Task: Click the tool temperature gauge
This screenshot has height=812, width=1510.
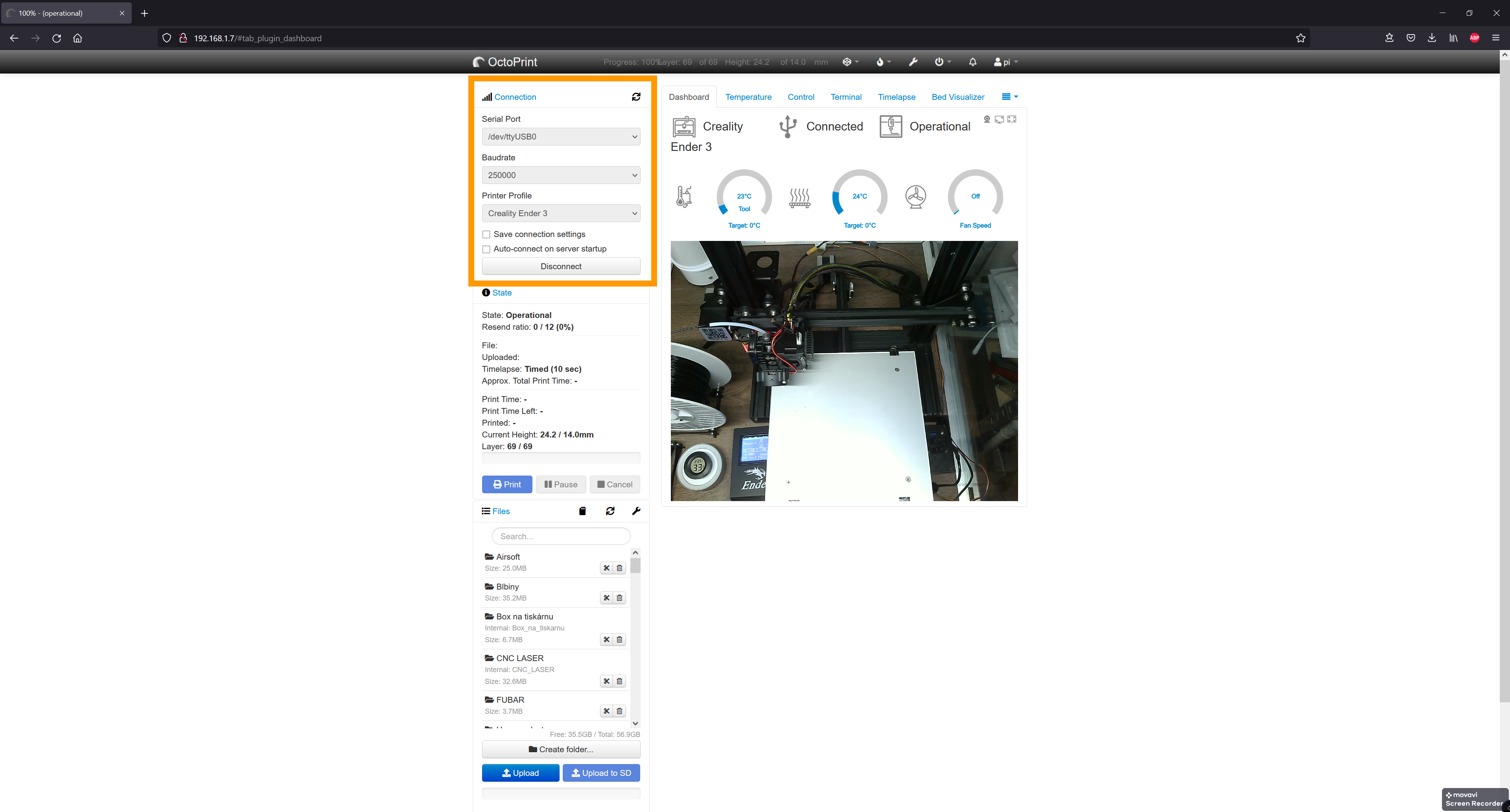Action: (744, 197)
